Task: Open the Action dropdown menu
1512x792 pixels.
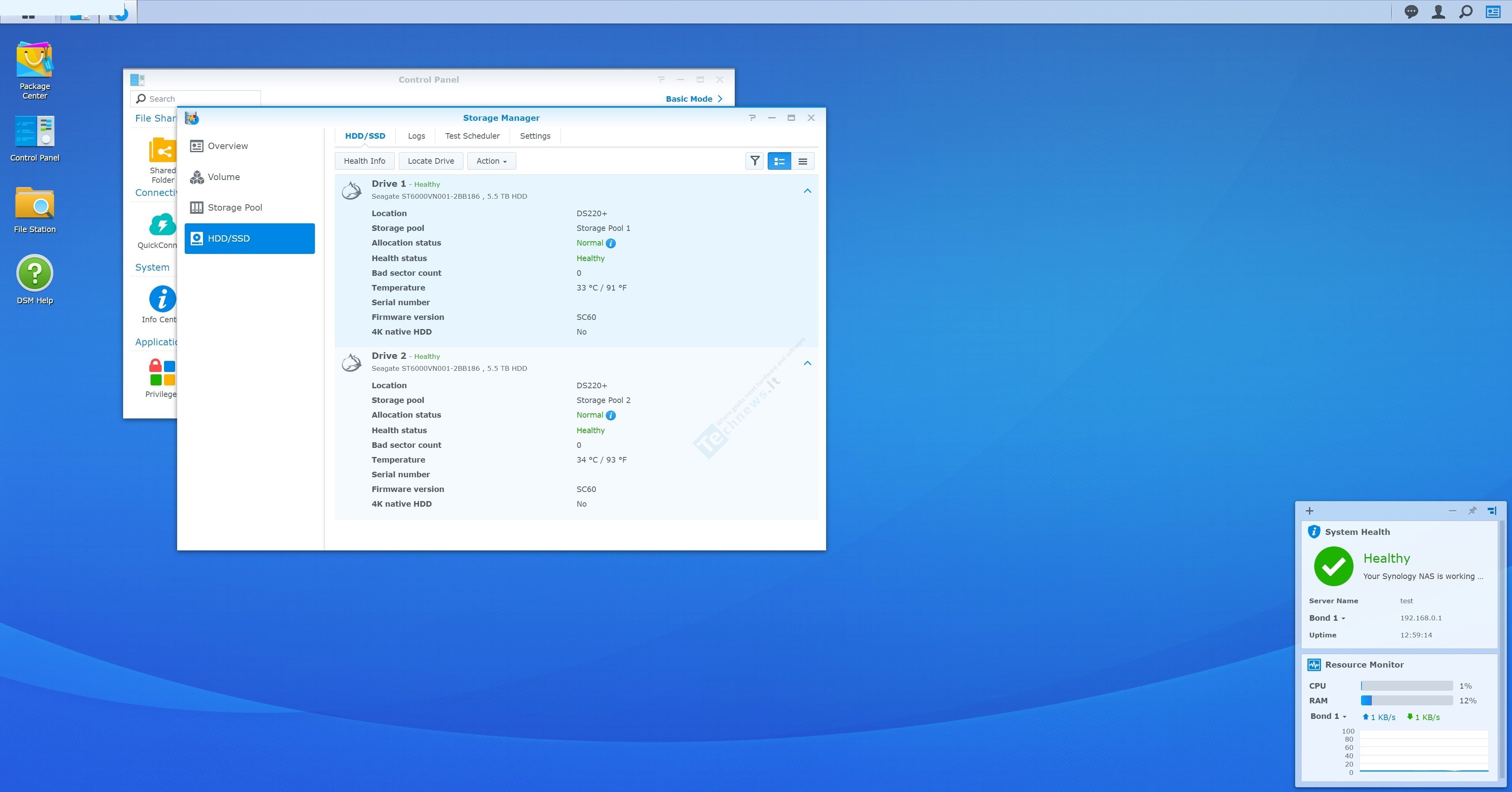Action: 491,161
